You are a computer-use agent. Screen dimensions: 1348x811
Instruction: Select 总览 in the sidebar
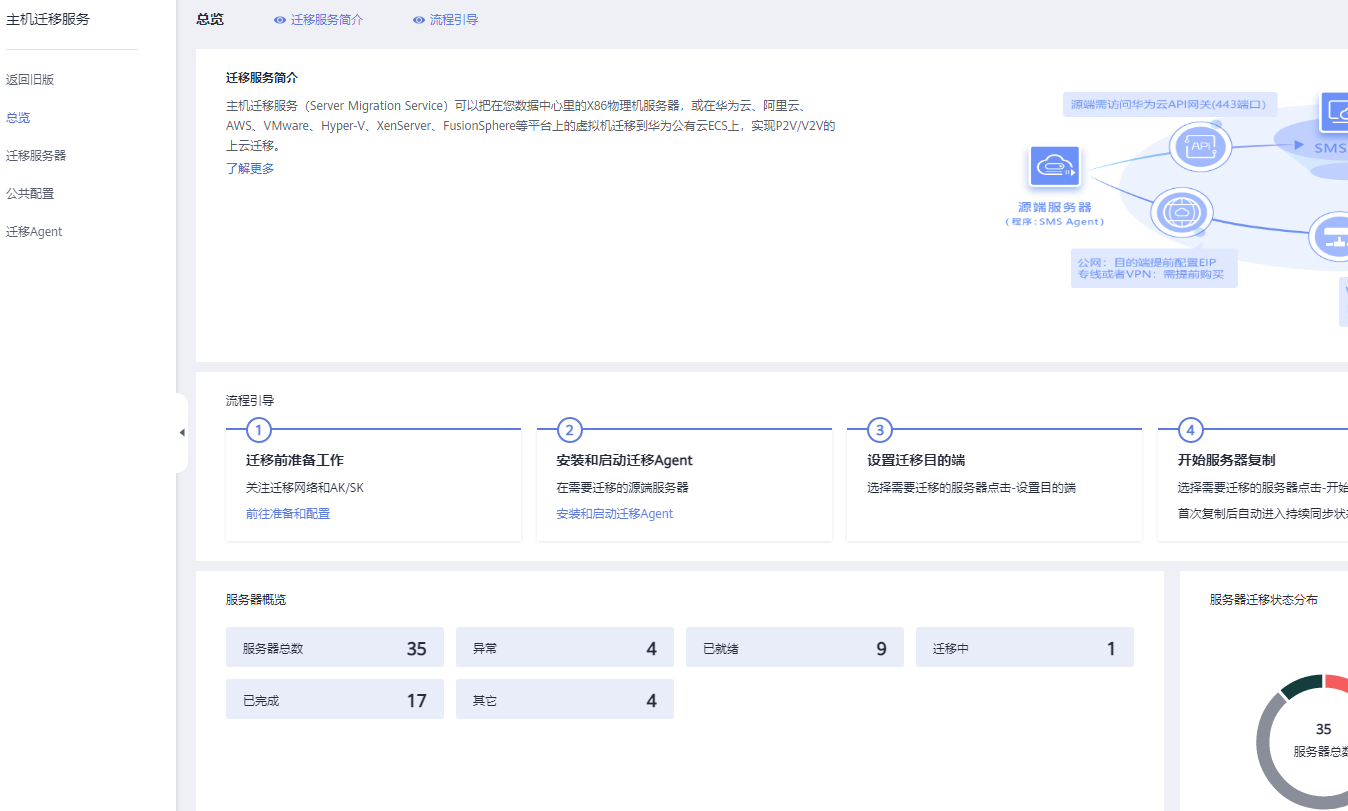[18, 117]
